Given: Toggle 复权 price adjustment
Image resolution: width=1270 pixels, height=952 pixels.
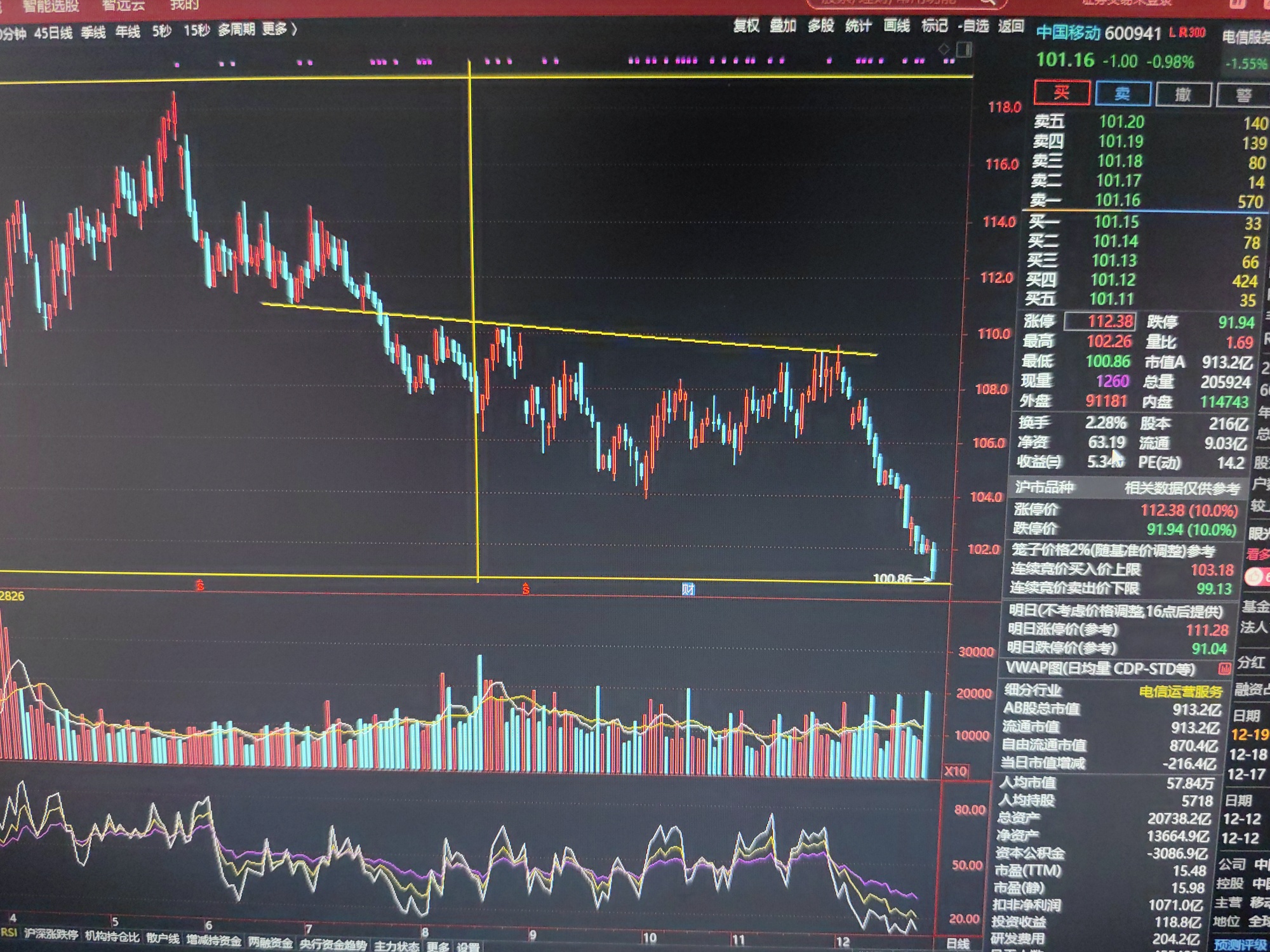Looking at the screenshot, I should pyautogui.click(x=746, y=26).
